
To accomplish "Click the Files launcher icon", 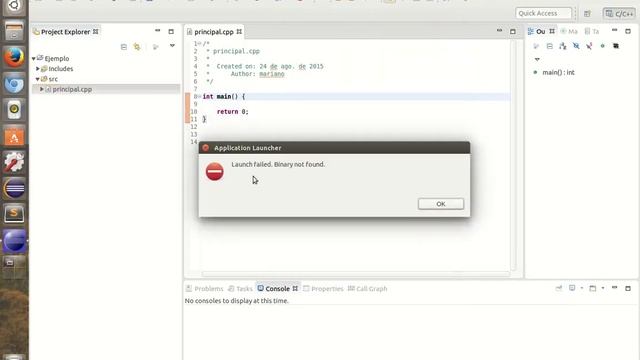I will (x=14, y=31).
